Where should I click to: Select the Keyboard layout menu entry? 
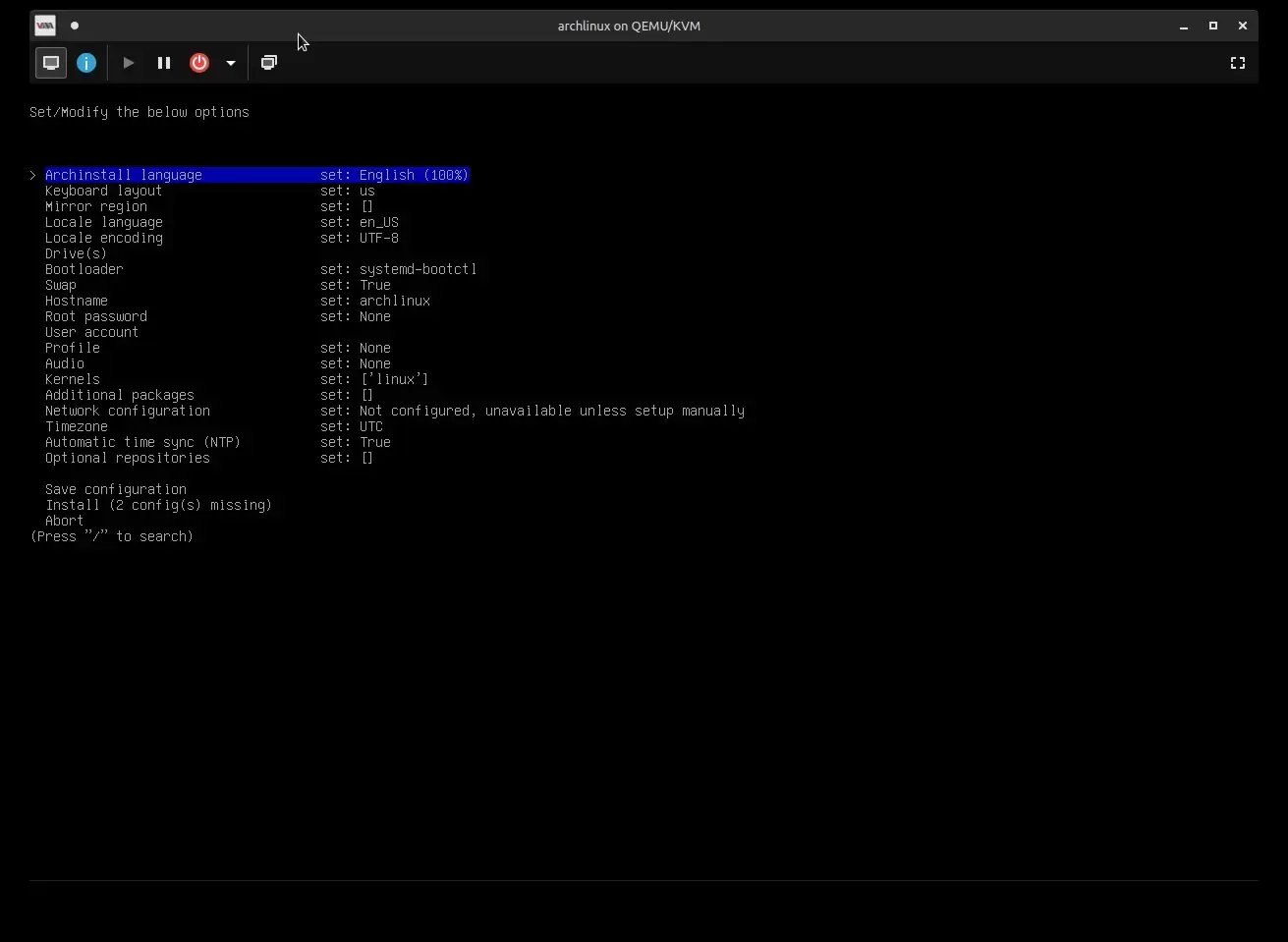[x=103, y=191]
